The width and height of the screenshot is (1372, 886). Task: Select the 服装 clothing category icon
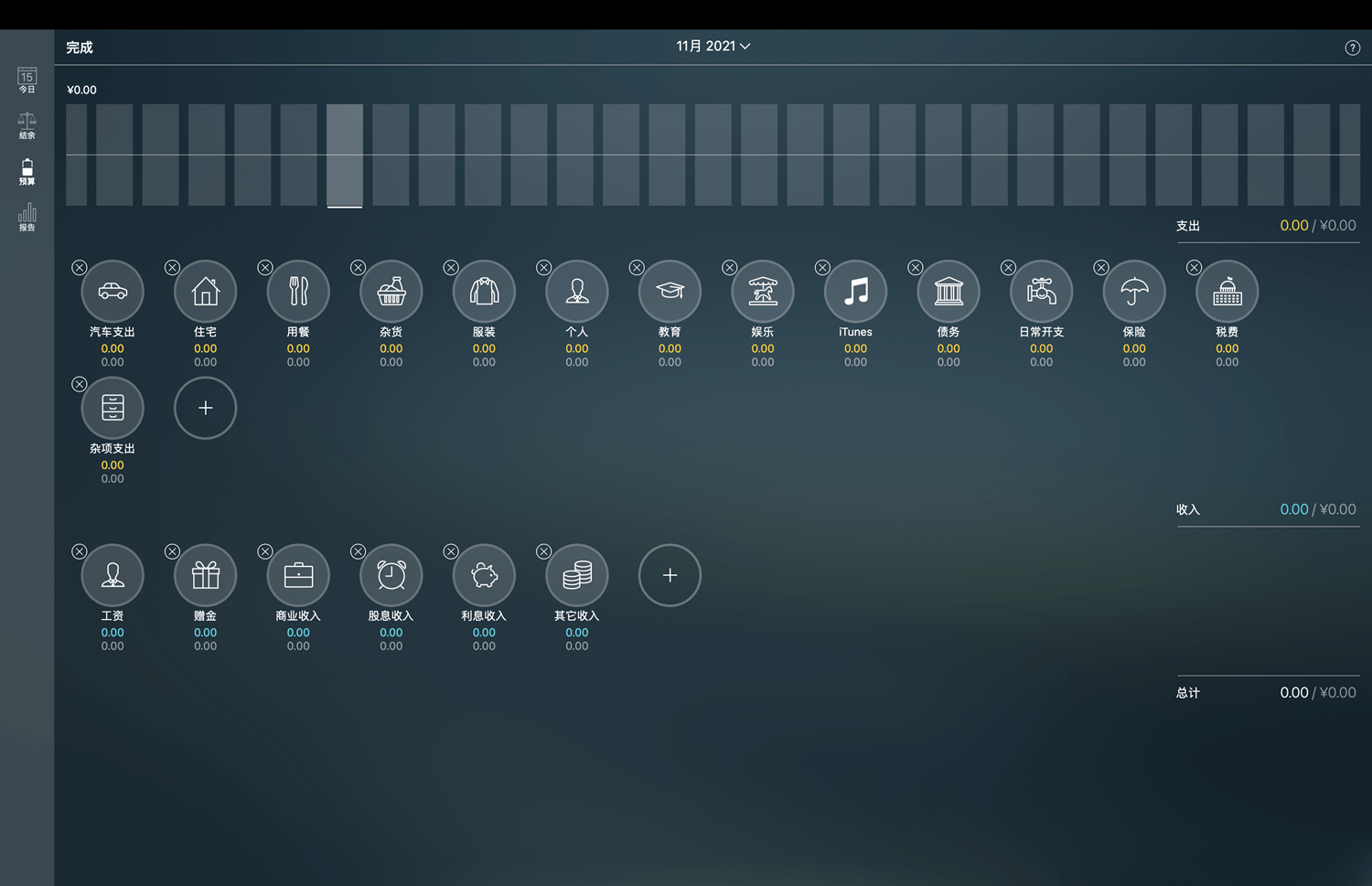484,292
